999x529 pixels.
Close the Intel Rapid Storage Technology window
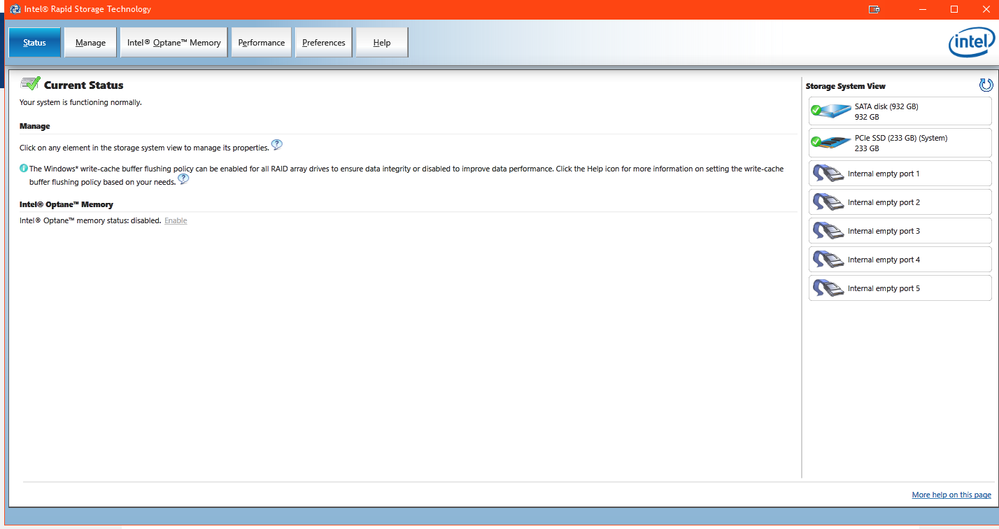click(986, 9)
